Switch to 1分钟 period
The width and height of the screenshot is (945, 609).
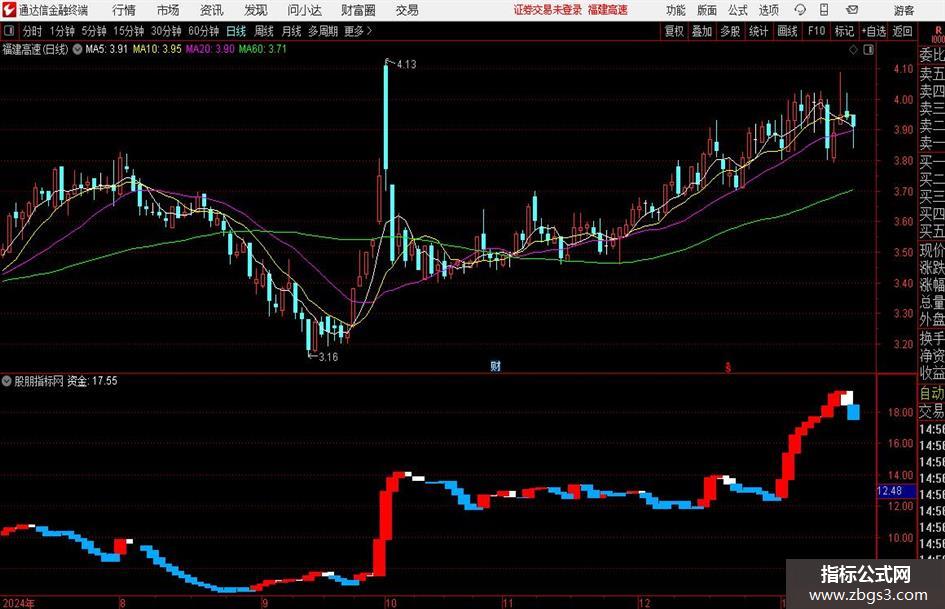coord(62,31)
